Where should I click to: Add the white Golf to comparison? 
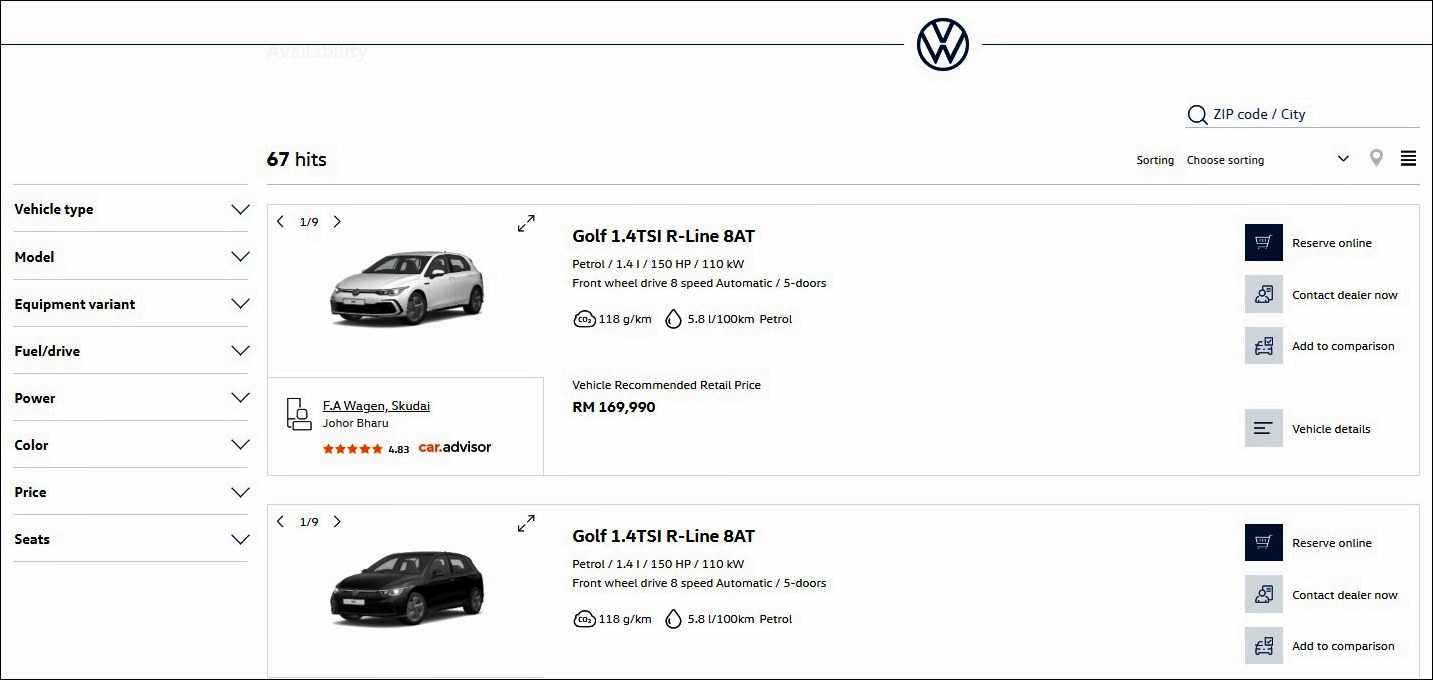[x=1263, y=346]
